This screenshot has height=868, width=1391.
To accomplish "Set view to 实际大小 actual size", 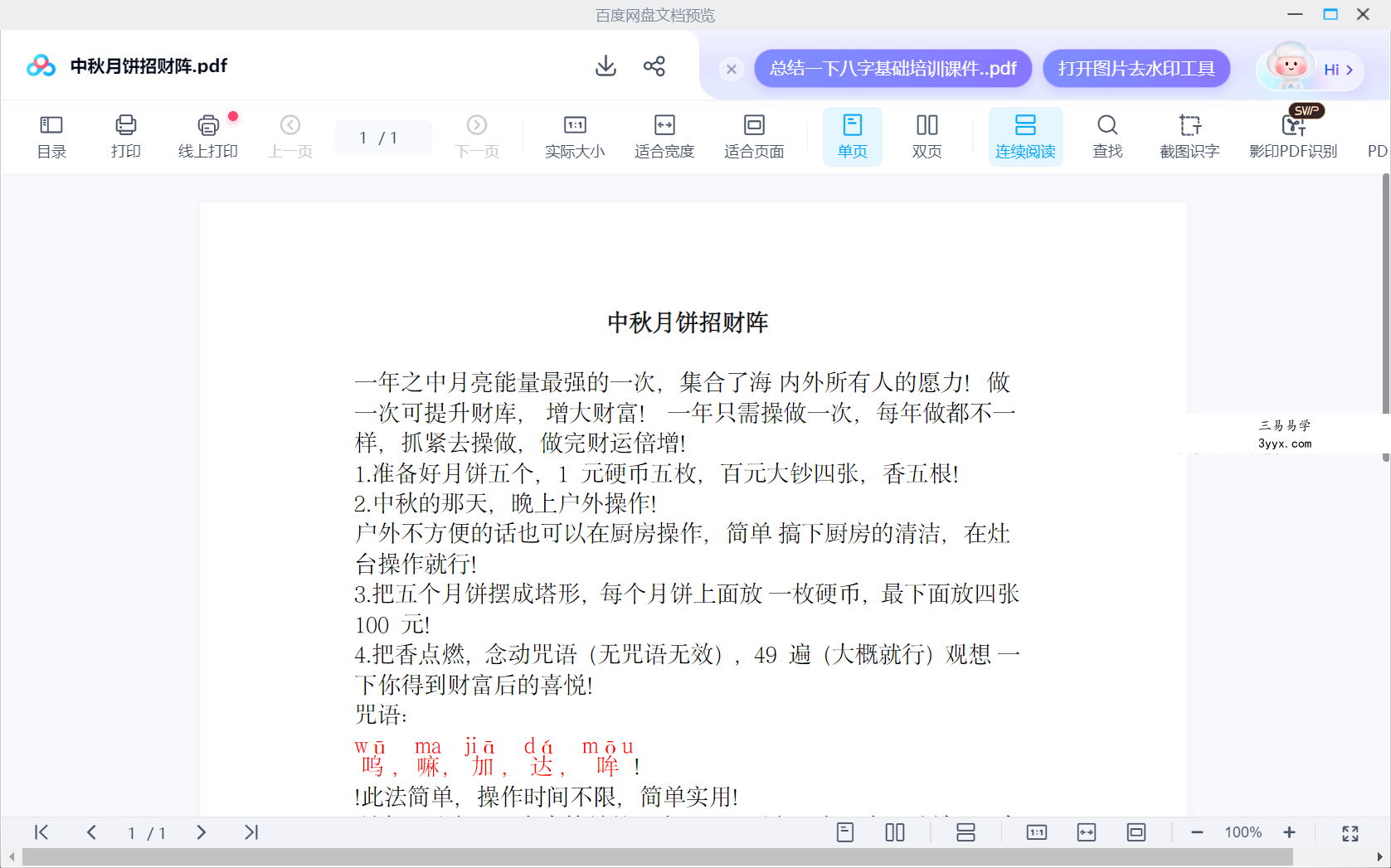I will point(575,137).
